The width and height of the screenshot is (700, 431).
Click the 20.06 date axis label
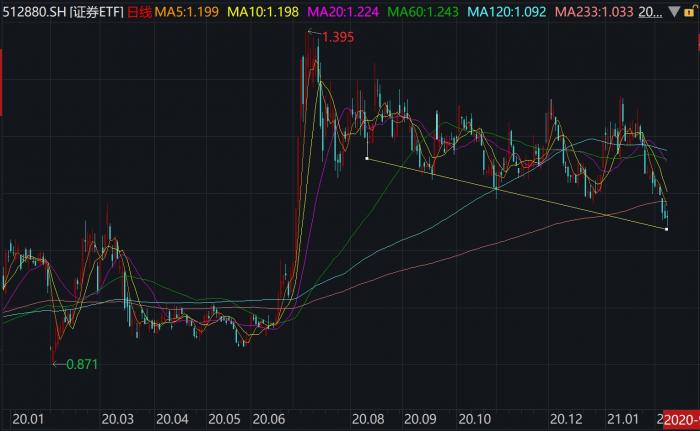tap(269, 419)
